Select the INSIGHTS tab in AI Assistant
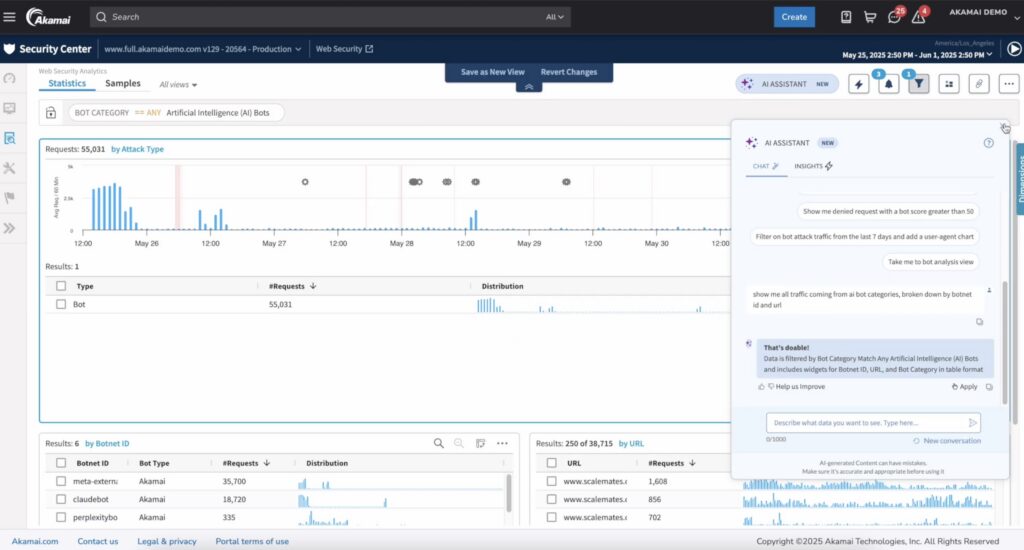Screen dimensions: 1024x550 pyautogui.click(x=813, y=167)
